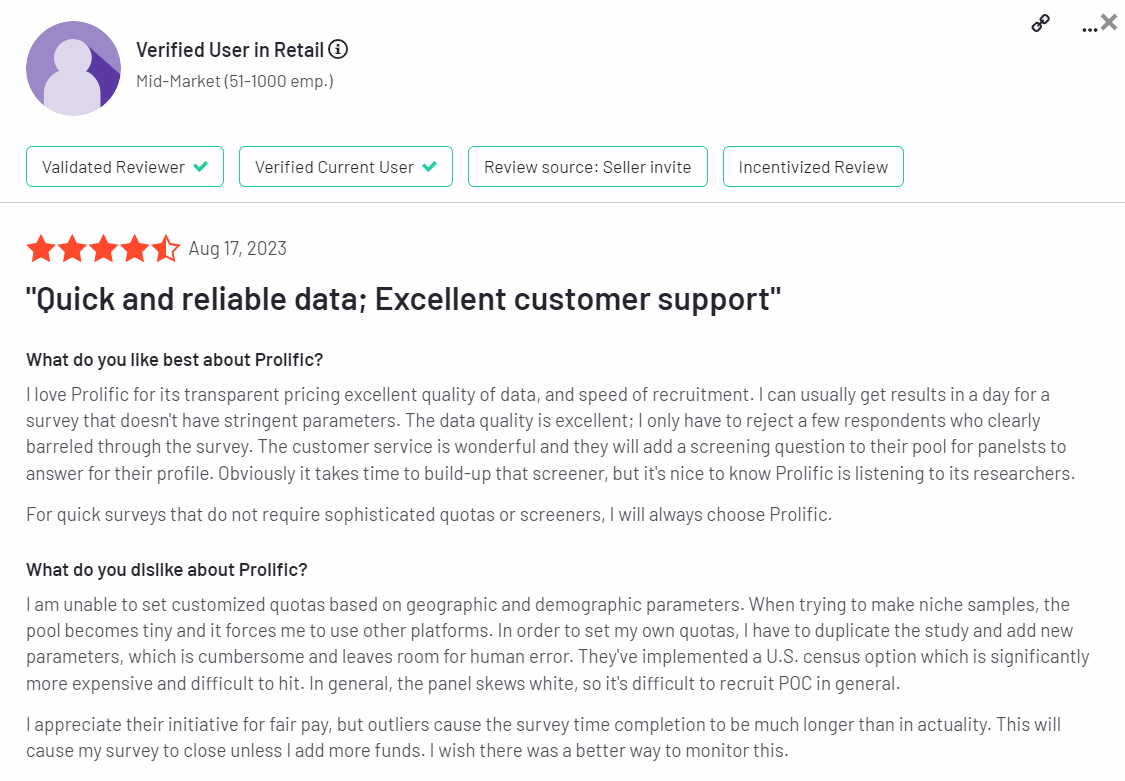
Task: Click the Review source: Seller invite badge
Action: click(x=588, y=167)
